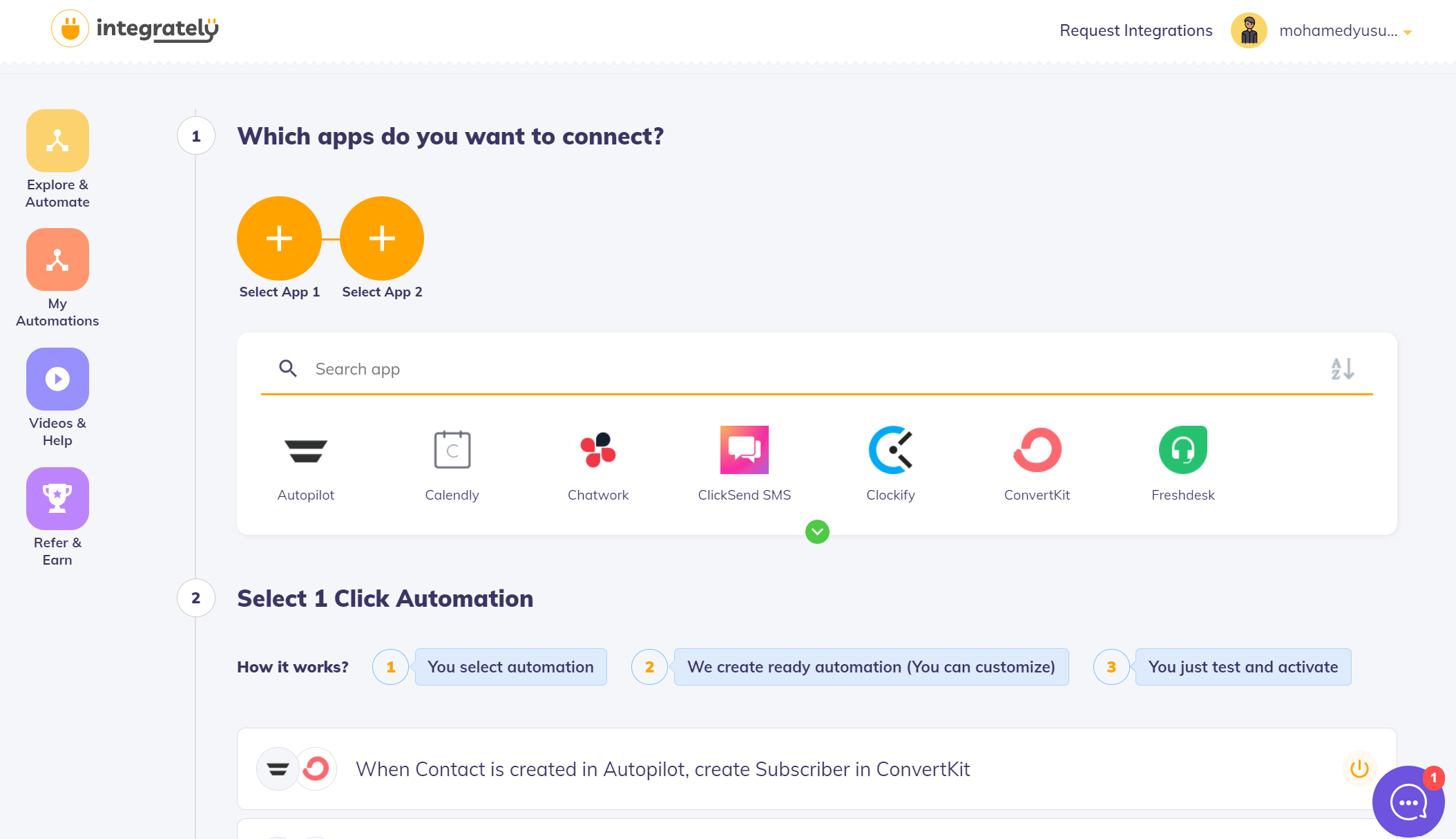Viewport: 1456px width, 839px height.
Task: Open the chat support bubble
Action: (1408, 802)
